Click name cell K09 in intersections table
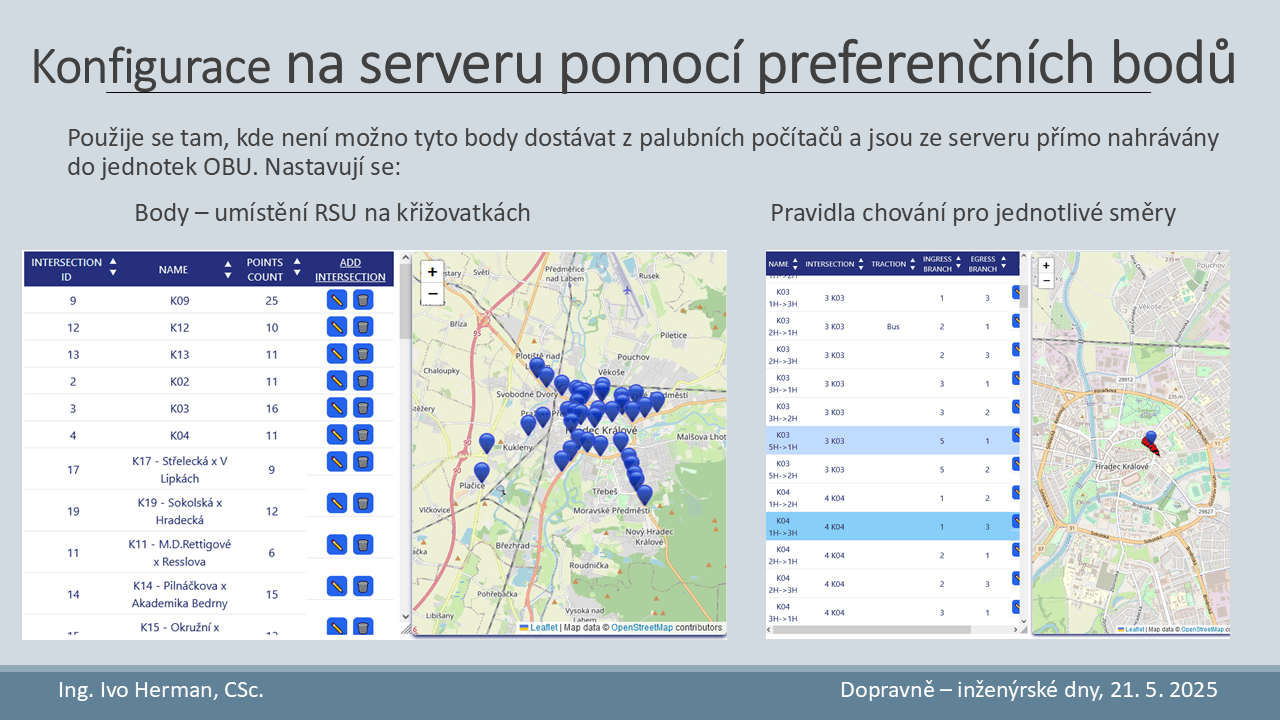 (180, 300)
